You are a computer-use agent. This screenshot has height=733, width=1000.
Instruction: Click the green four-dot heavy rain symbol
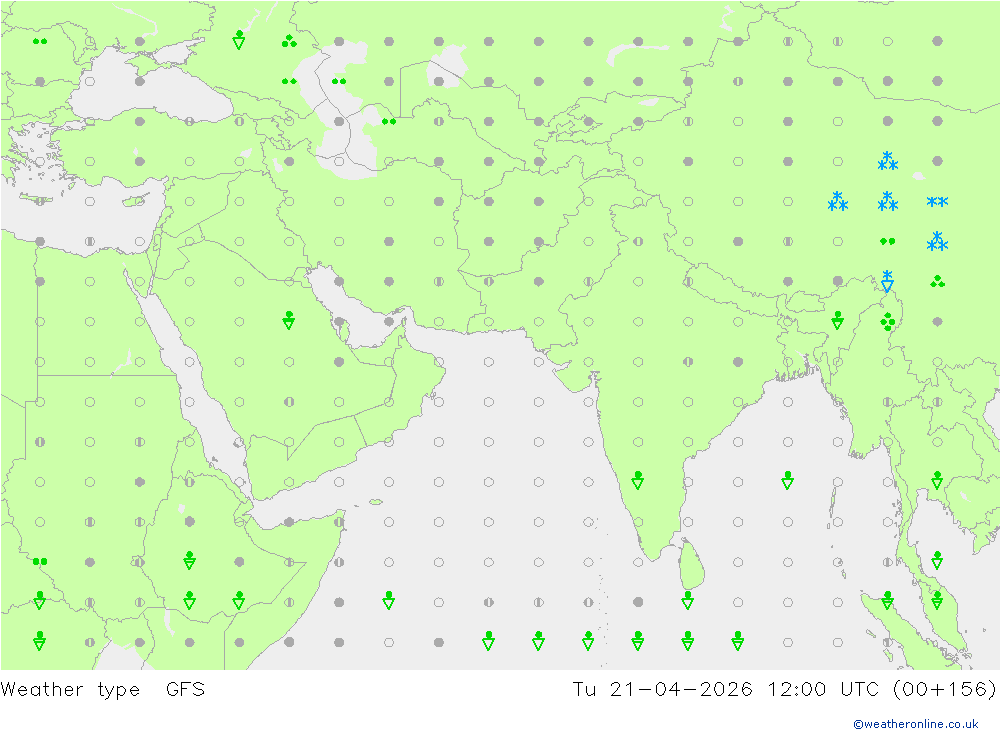[x=887, y=322]
